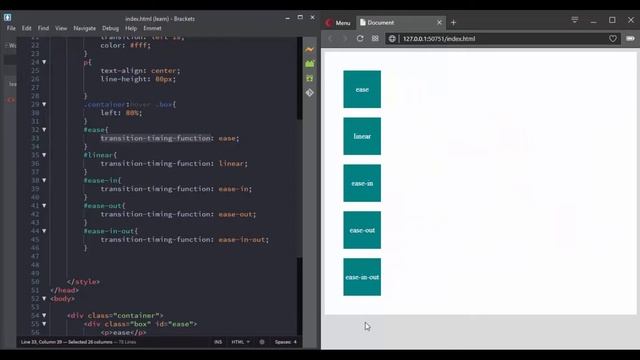Close the Document tab
This screenshot has width=640, height=360.
(439, 22)
